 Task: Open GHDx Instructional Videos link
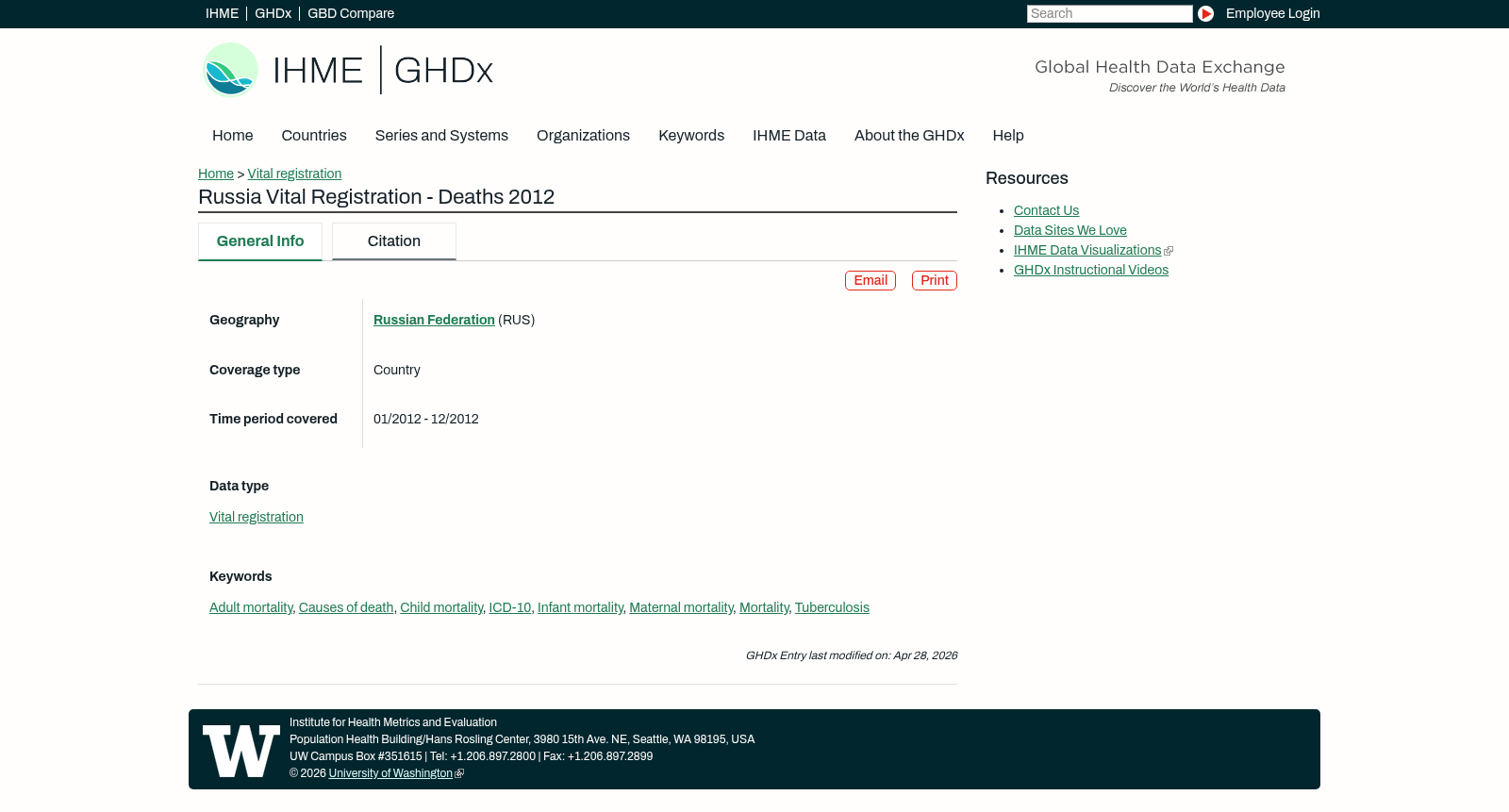(1091, 270)
